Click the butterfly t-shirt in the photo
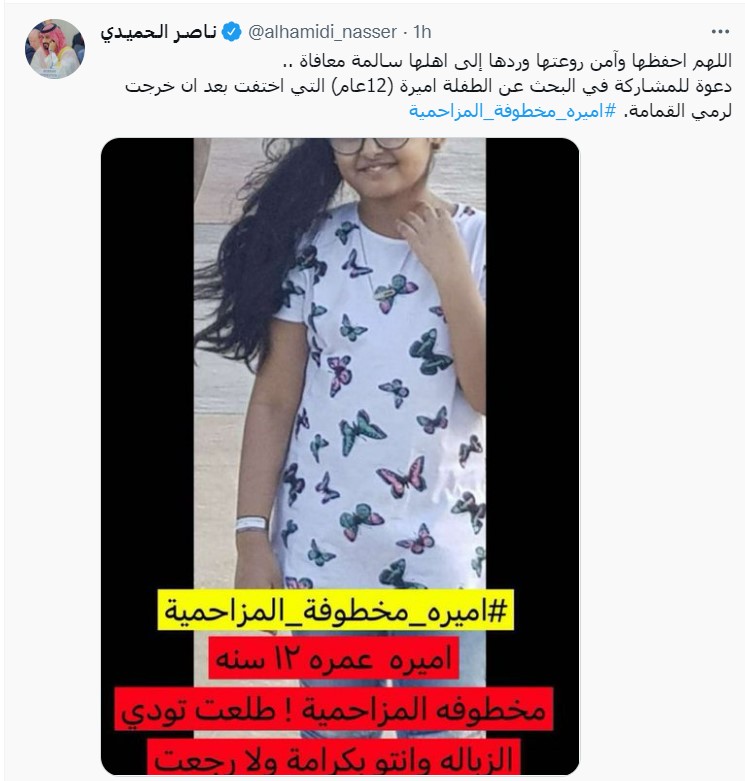This screenshot has height=781, width=745. (x=381, y=398)
